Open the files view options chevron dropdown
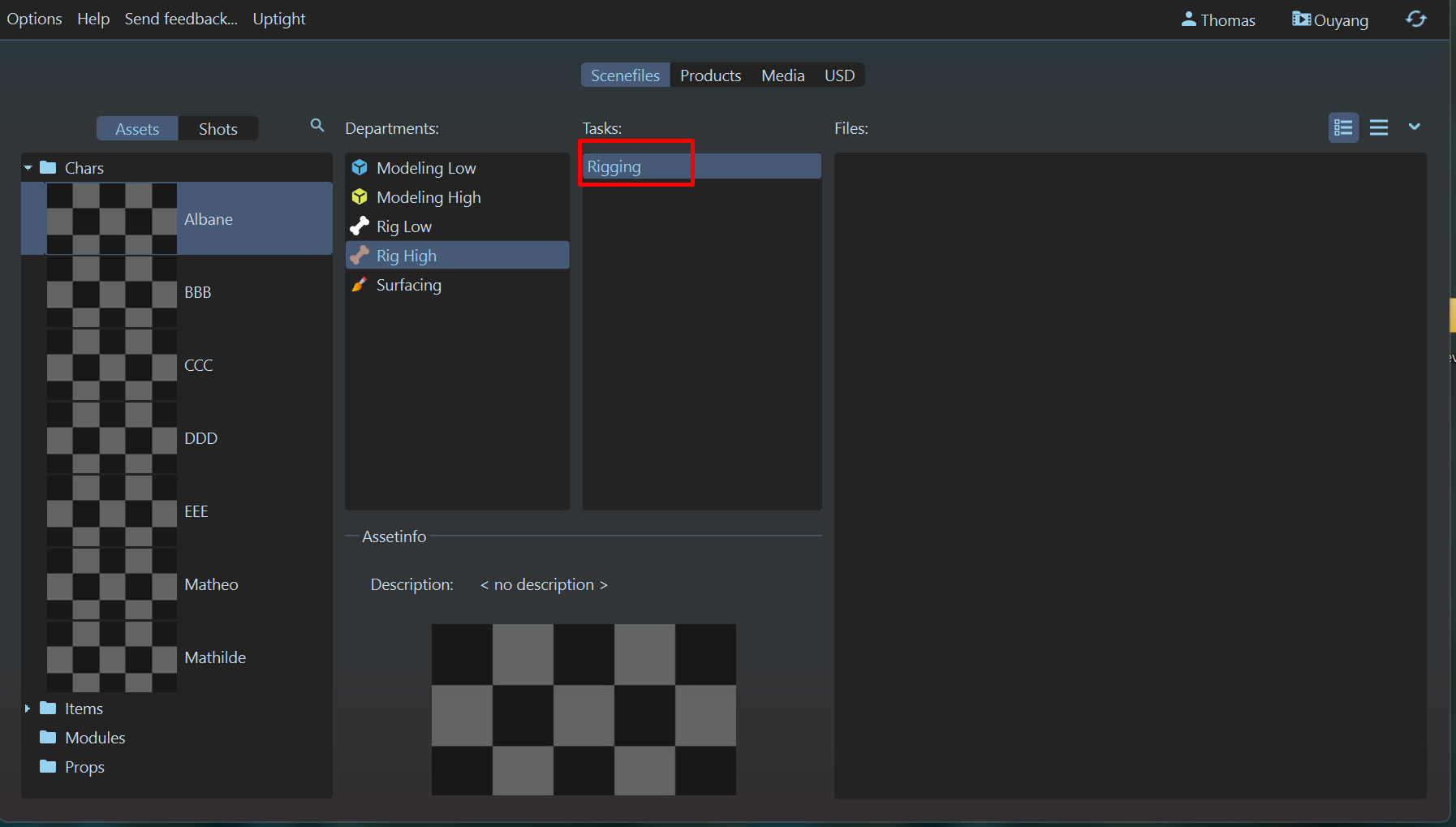 1415,127
